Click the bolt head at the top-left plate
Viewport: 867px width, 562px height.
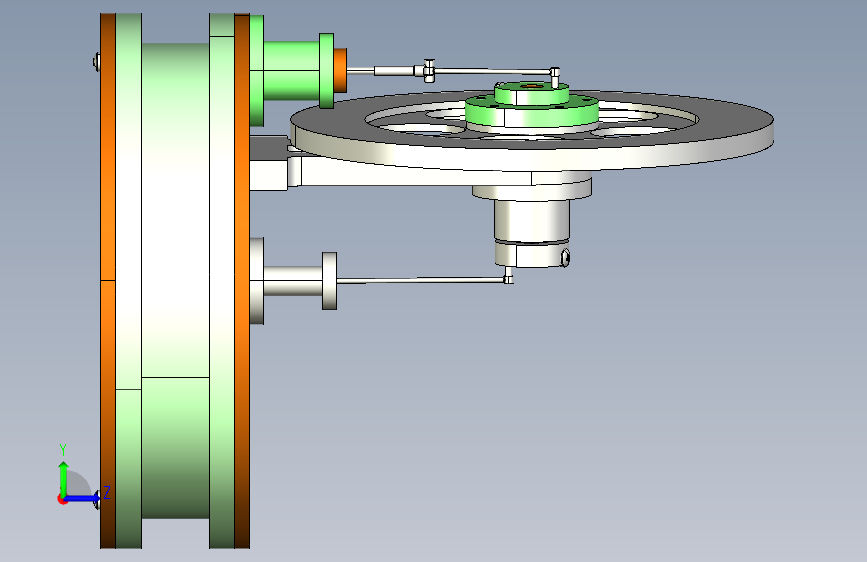pos(97,62)
